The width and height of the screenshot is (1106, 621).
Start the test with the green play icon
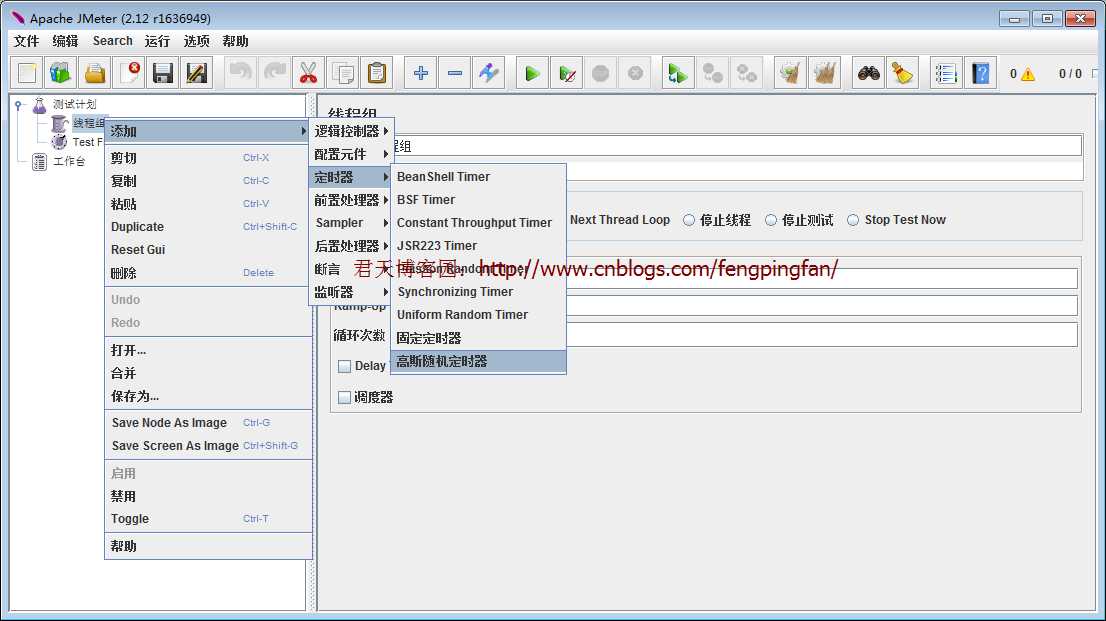533,73
